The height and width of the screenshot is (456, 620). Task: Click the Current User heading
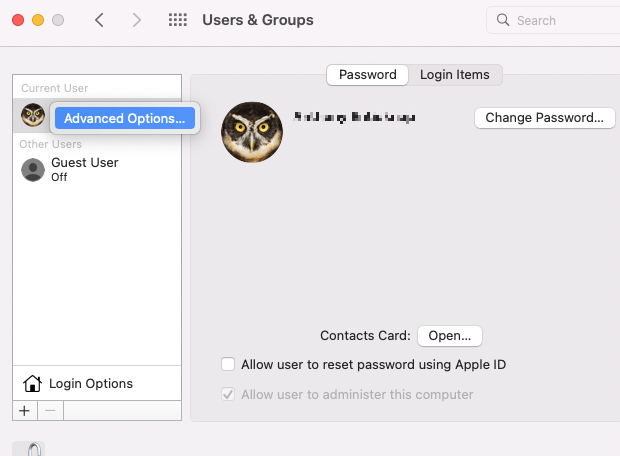55,88
